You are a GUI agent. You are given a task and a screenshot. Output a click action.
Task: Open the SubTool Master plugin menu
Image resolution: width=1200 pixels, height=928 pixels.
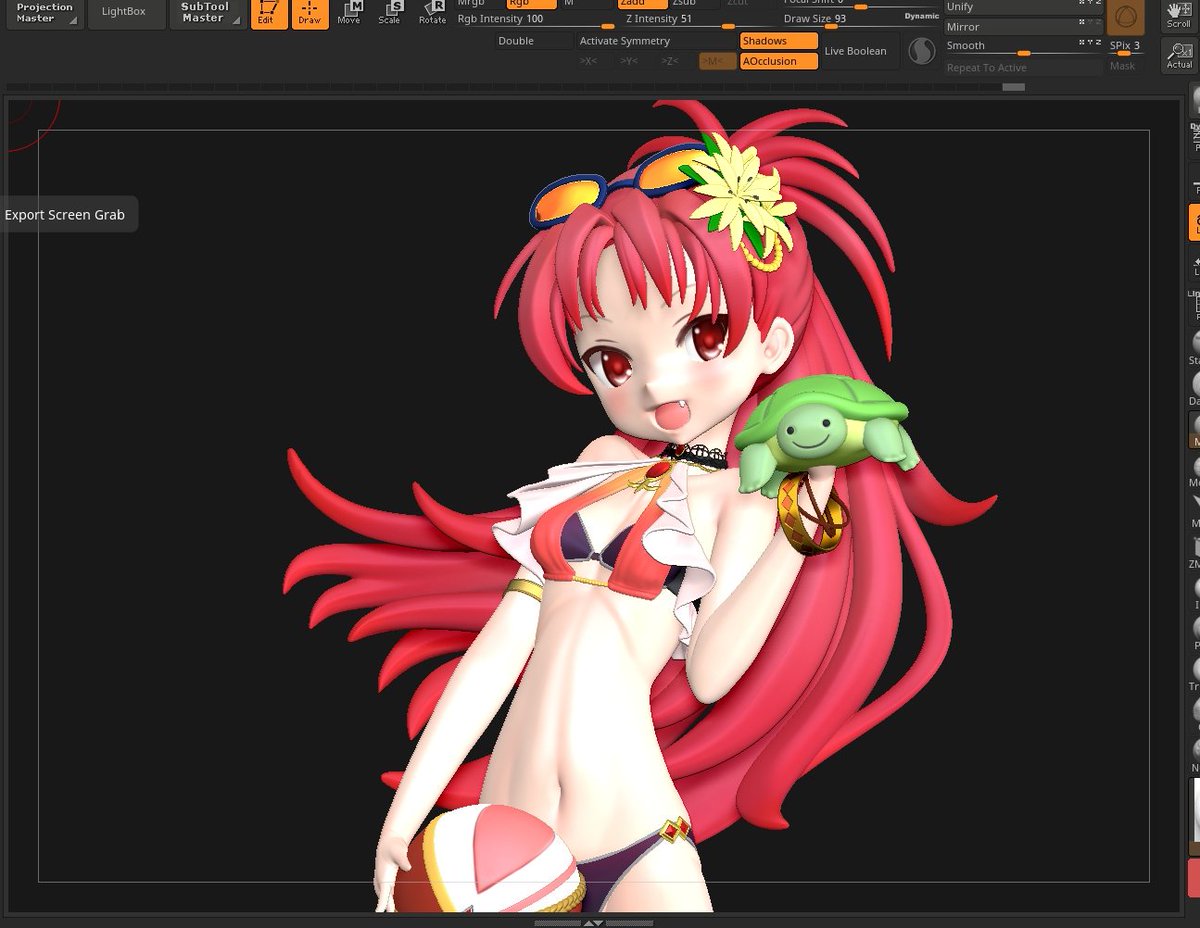point(208,13)
